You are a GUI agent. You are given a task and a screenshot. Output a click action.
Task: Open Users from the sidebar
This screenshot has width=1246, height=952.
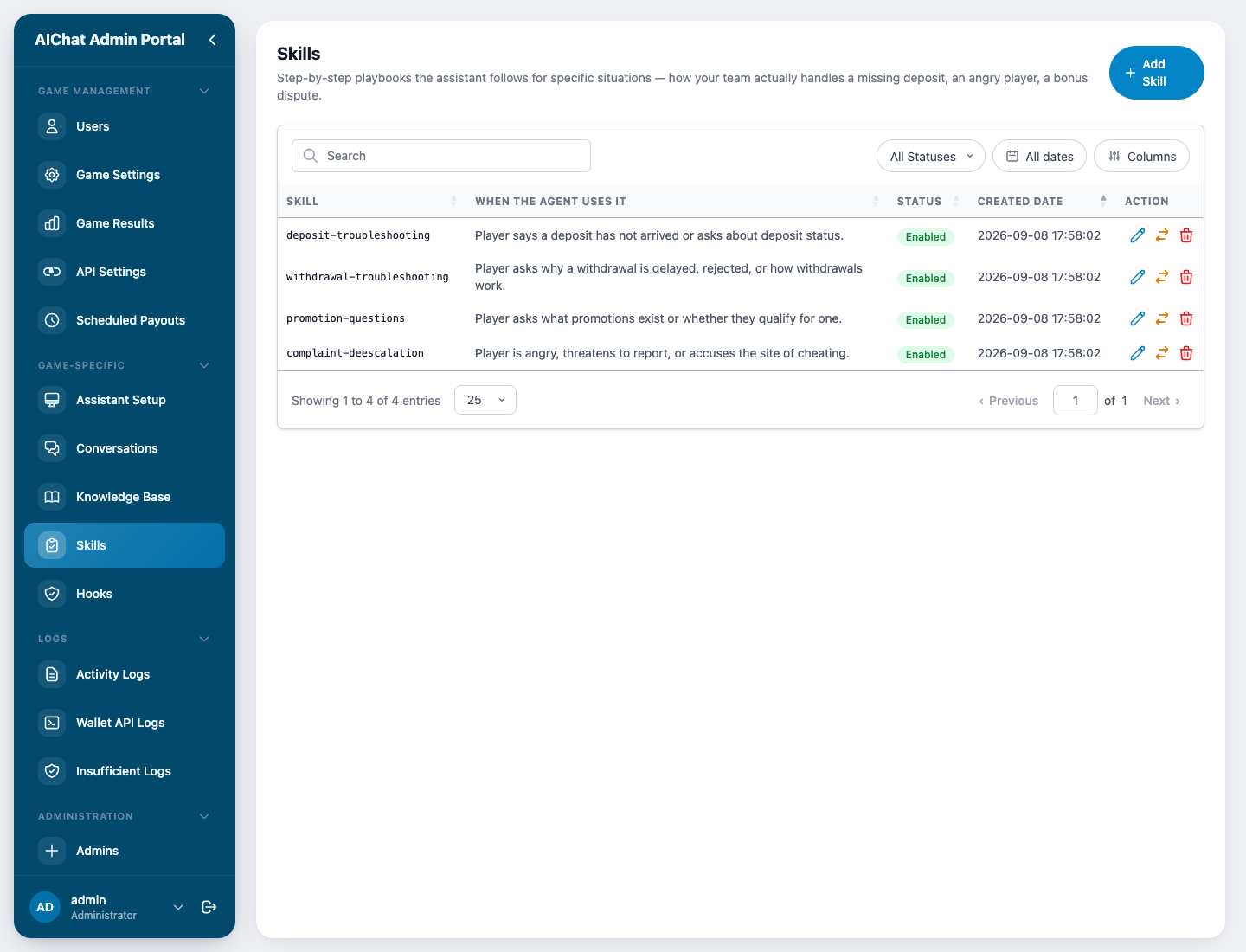click(125, 126)
